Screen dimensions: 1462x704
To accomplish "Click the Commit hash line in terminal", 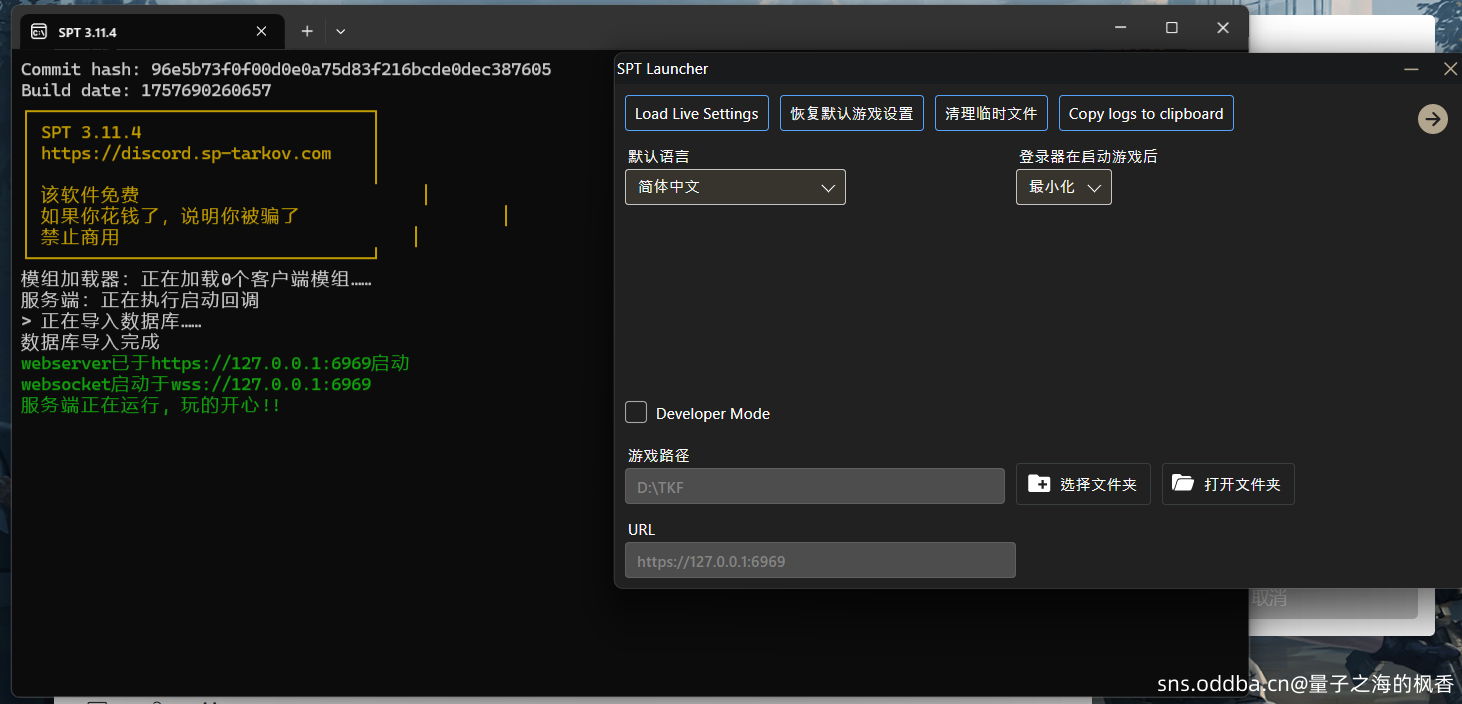I will [286, 70].
